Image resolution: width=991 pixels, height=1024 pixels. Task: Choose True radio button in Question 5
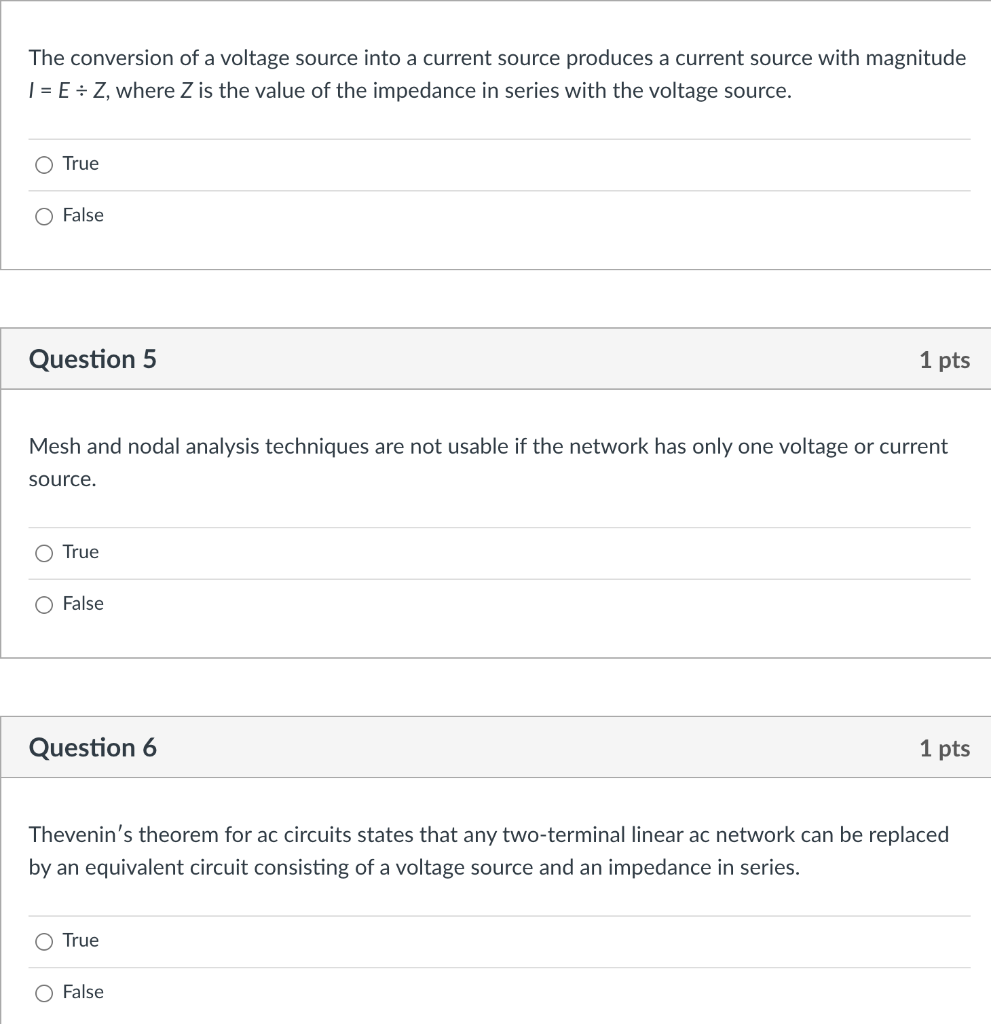tap(44, 553)
